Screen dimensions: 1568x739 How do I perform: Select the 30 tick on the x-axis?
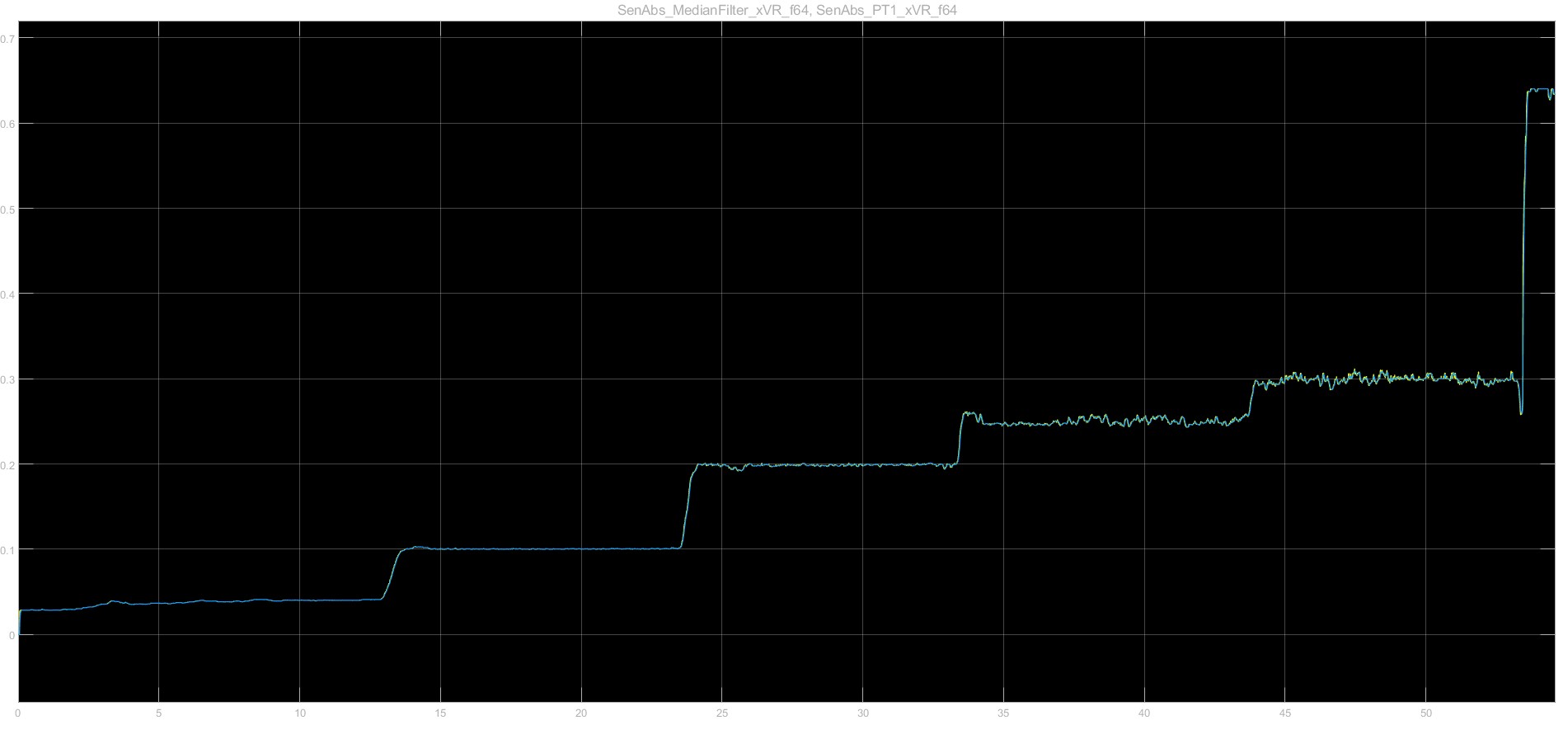[x=863, y=713]
